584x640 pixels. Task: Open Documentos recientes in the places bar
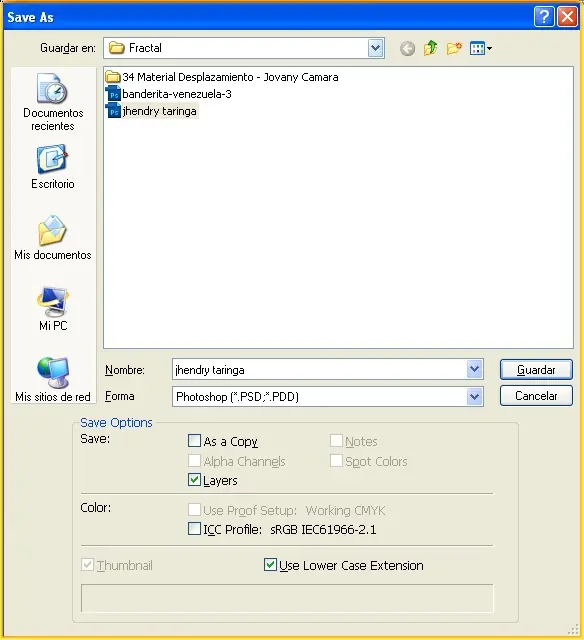[x=53, y=102]
